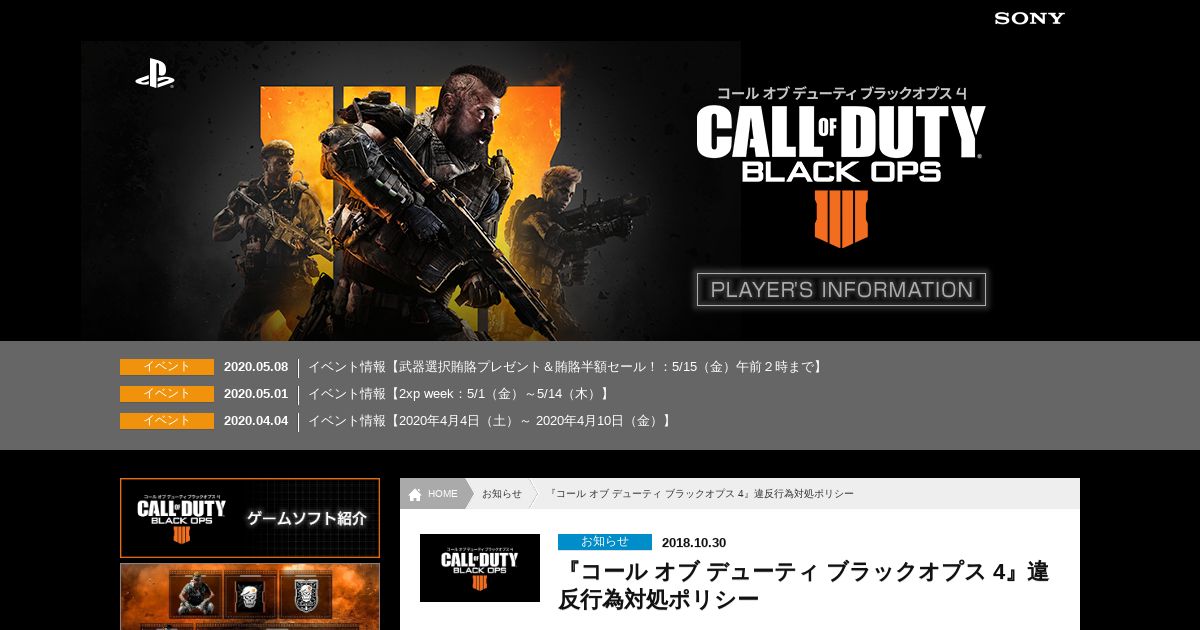Image resolution: width=1200 pixels, height=630 pixels.
Task: Click the article date 2018.10.30
Action: (694, 543)
